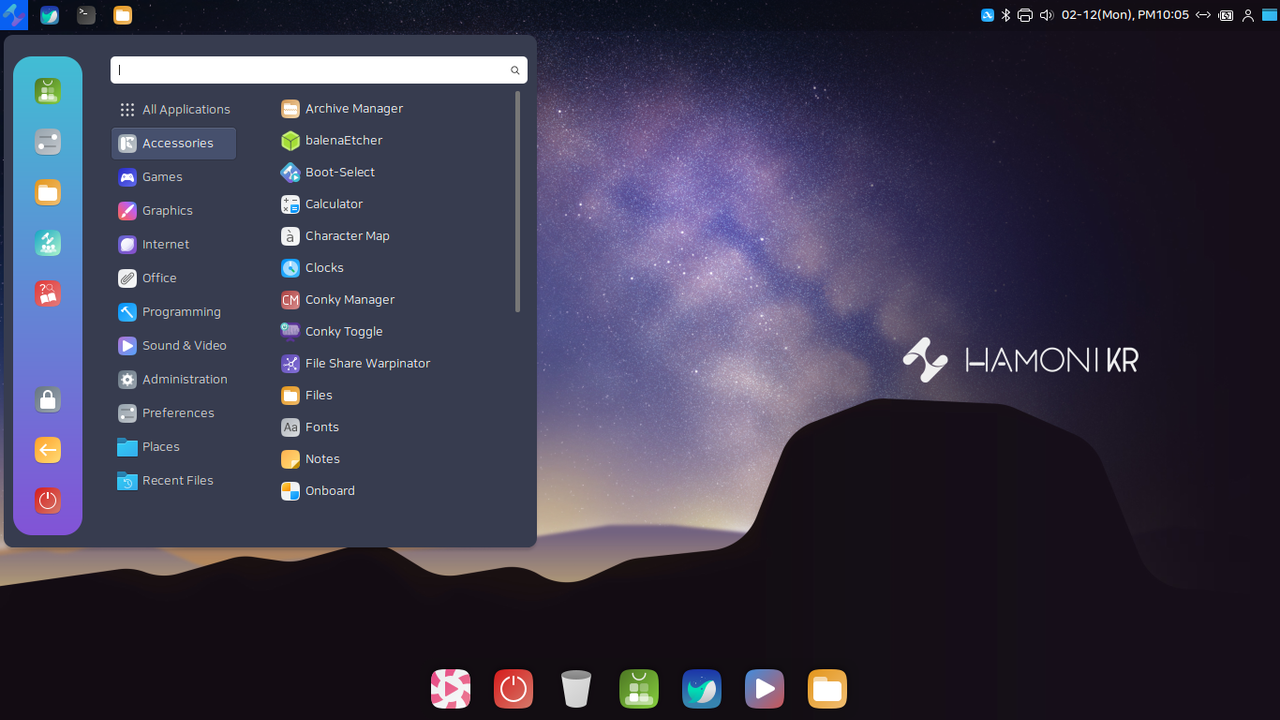1280x720 pixels.
Task: Select the Preferences category
Action: click(x=174, y=413)
